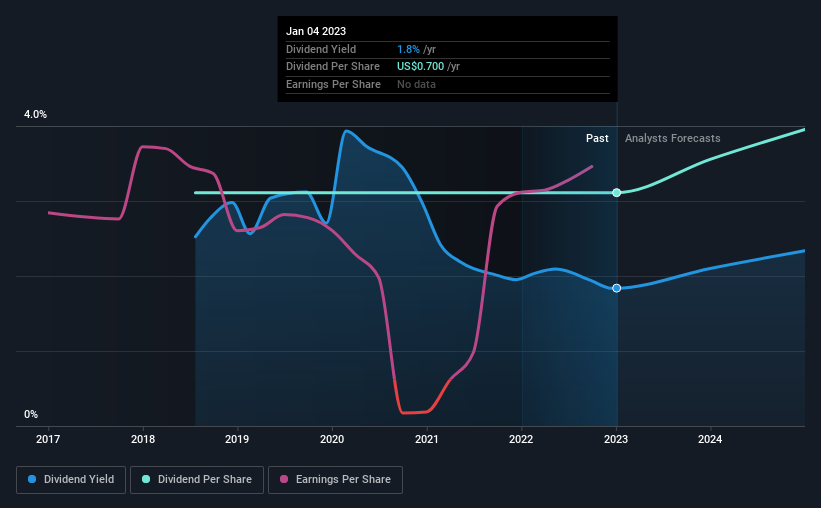Viewport: 821px width, 508px height.
Task: Click the blue Dividend Yield legend dot
Action: tap(32, 479)
